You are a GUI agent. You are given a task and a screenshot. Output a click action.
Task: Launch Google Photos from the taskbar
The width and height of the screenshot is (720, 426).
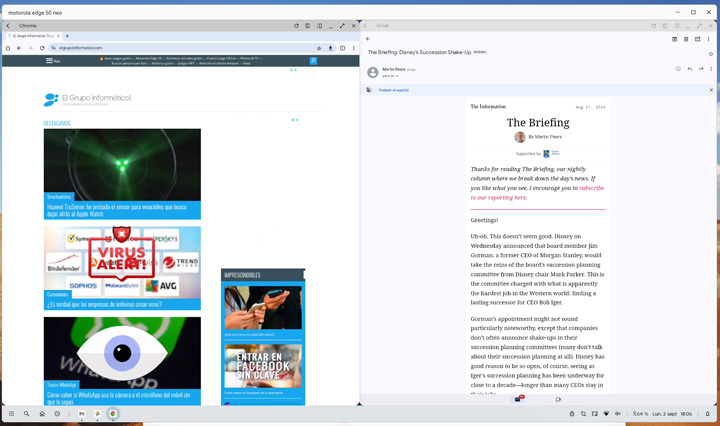(x=97, y=414)
